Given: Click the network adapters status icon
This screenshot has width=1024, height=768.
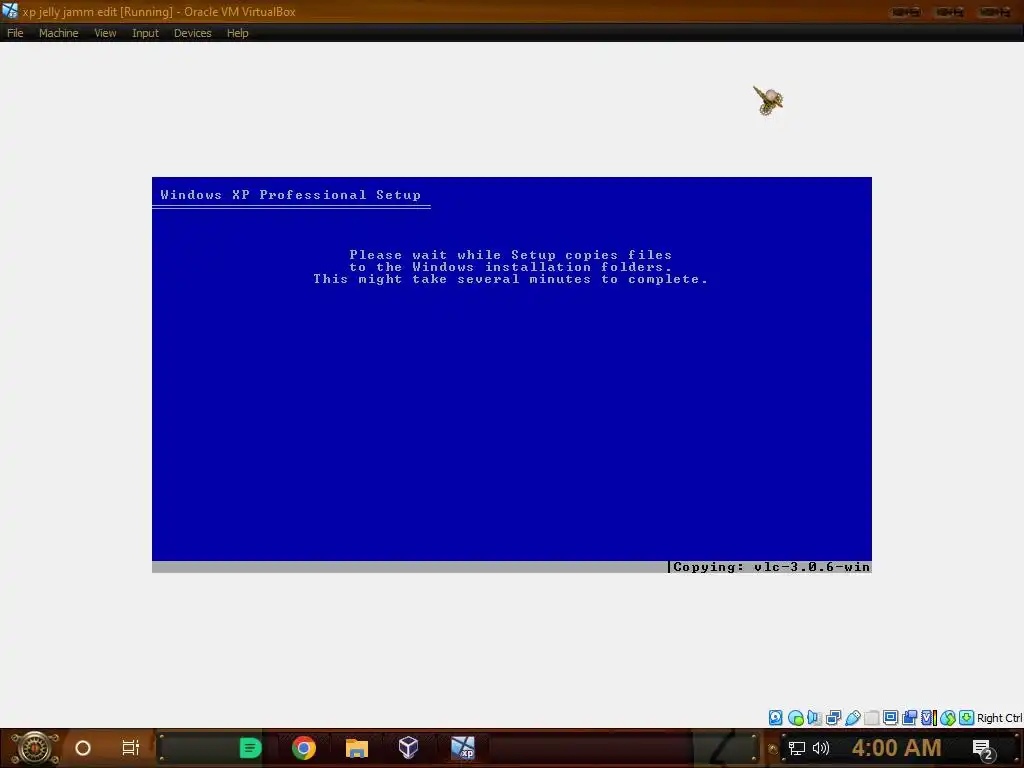Looking at the screenshot, I should (x=833, y=718).
